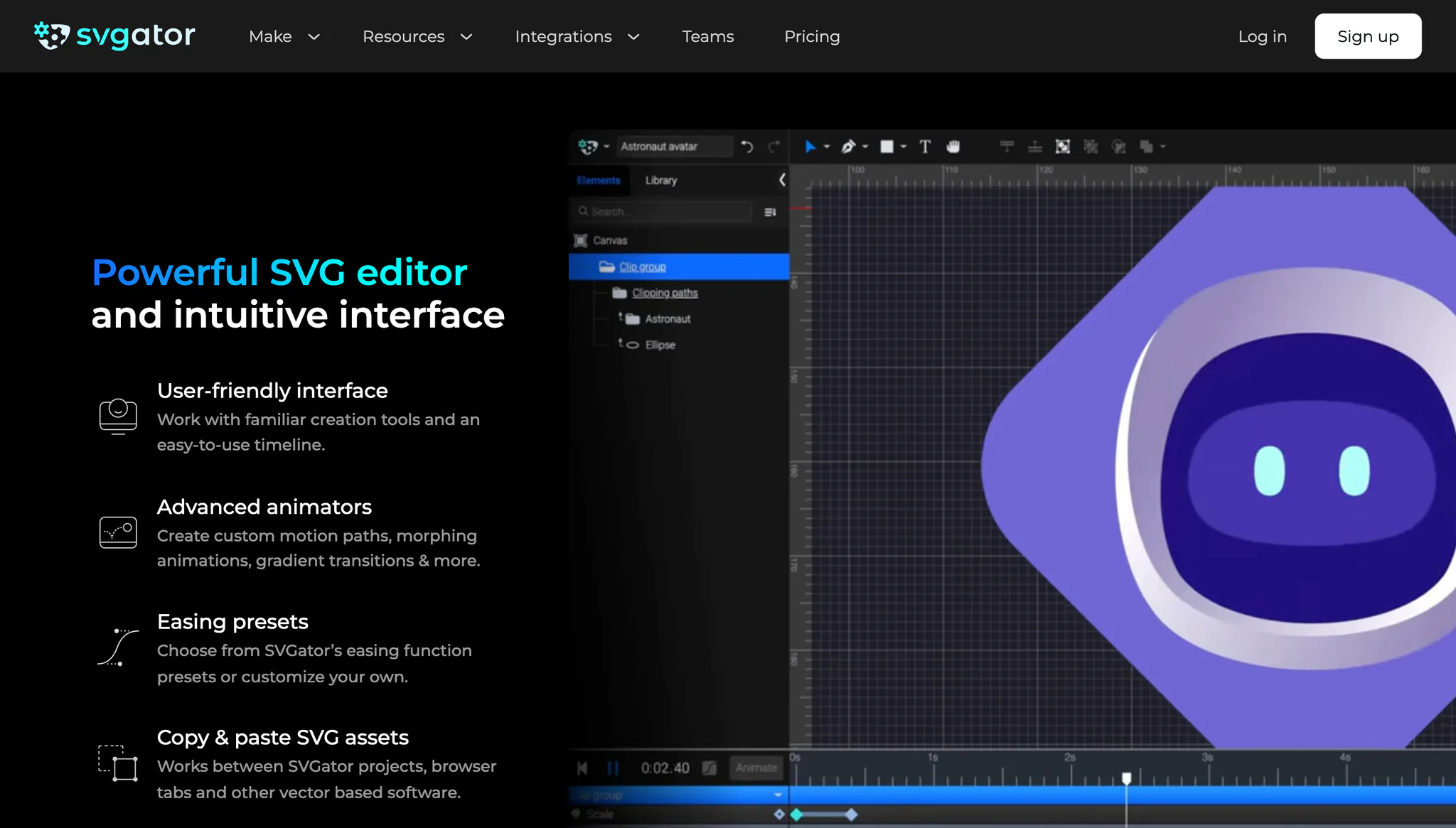The width and height of the screenshot is (1456, 828).
Task: Select the Clip group layer row
Action: tap(679, 267)
